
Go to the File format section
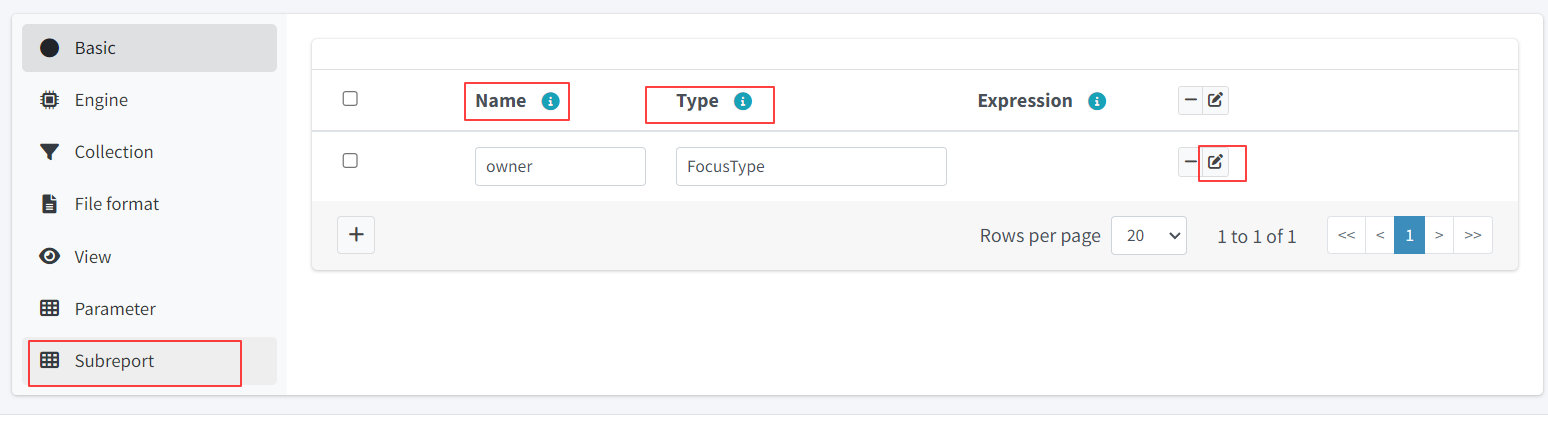[x=149, y=204]
